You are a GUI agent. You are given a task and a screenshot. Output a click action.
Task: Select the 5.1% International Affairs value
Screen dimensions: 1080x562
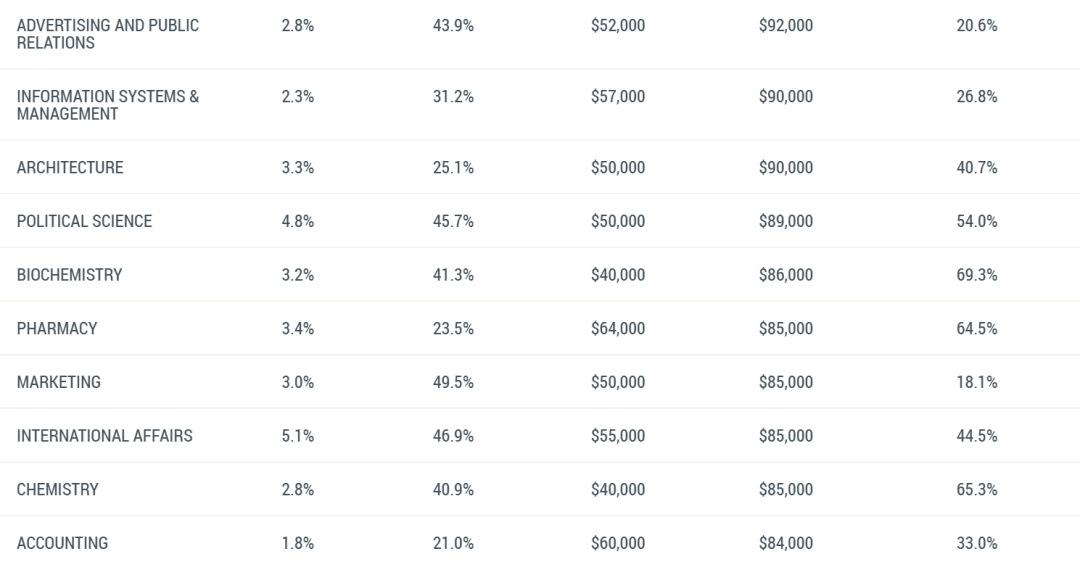click(298, 436)
